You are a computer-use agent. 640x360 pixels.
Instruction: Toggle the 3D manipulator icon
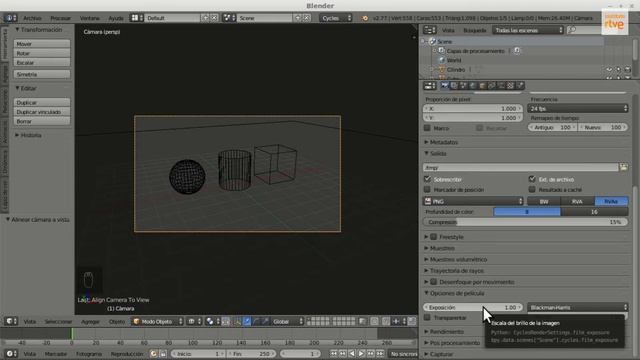[x=238, y=322]
